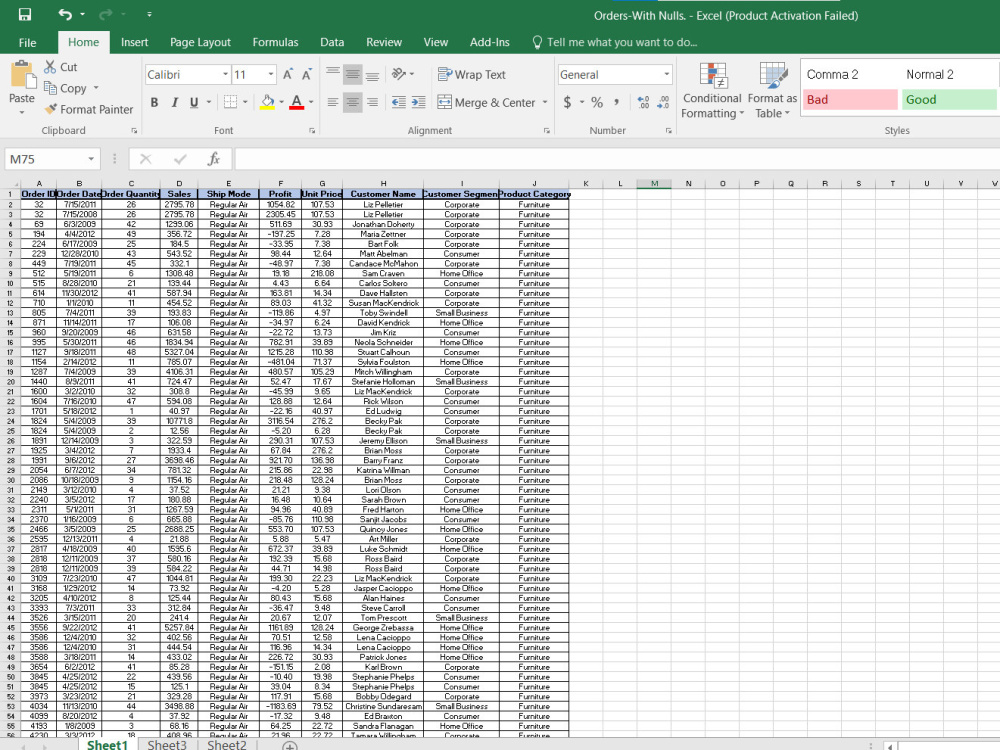
Task: Click Merge & Center
Action: coord(487,102)
